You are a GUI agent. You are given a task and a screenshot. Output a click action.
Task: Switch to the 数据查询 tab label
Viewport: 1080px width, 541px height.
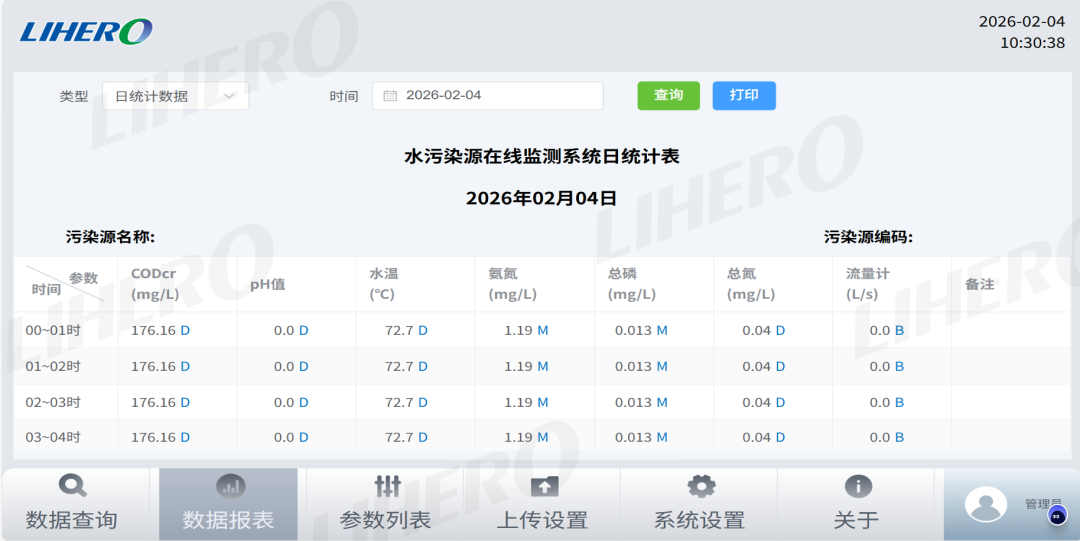pyautogui.click(x=72, y=520)
